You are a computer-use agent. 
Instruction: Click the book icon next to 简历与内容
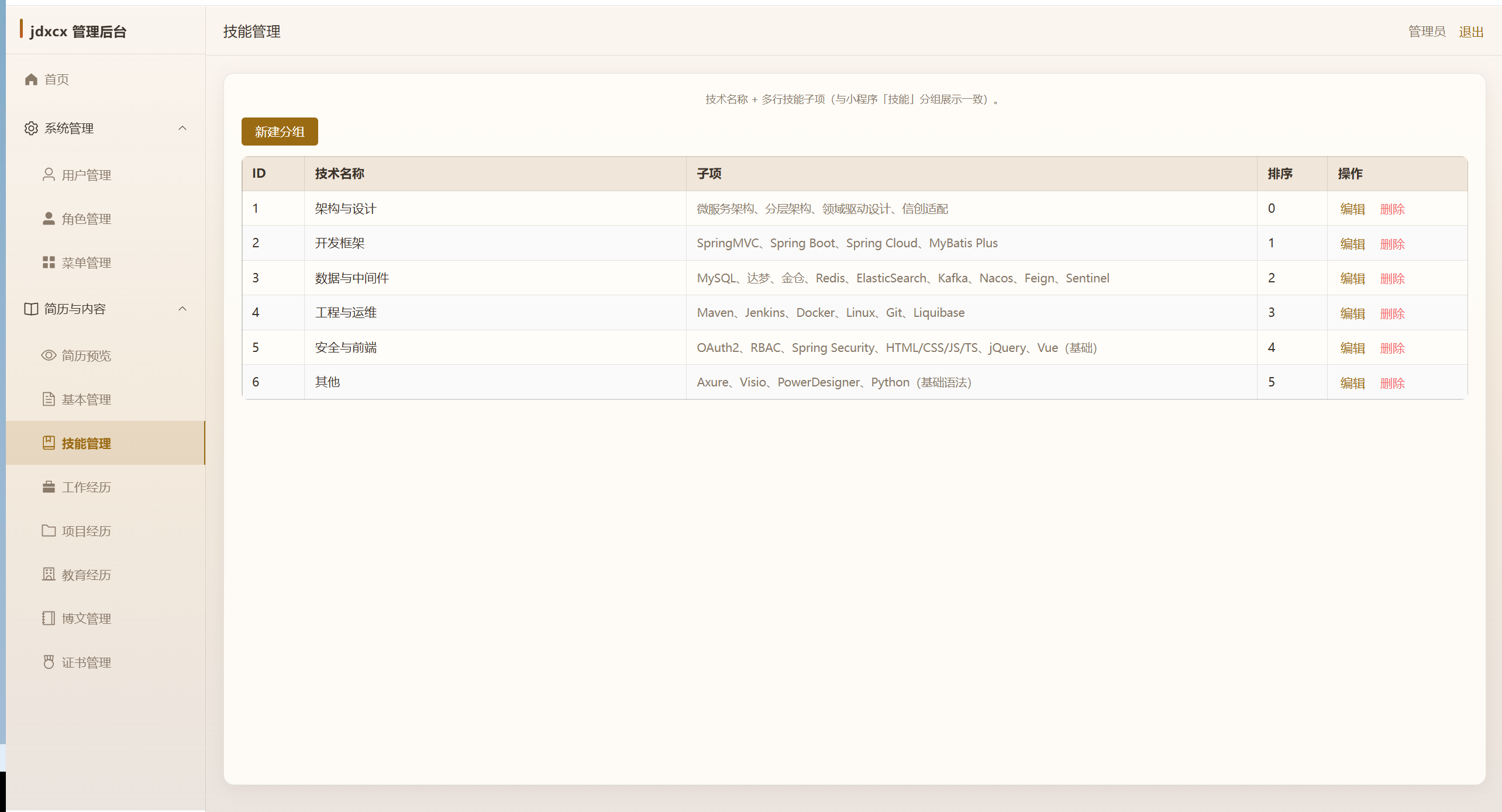(31, 309)
